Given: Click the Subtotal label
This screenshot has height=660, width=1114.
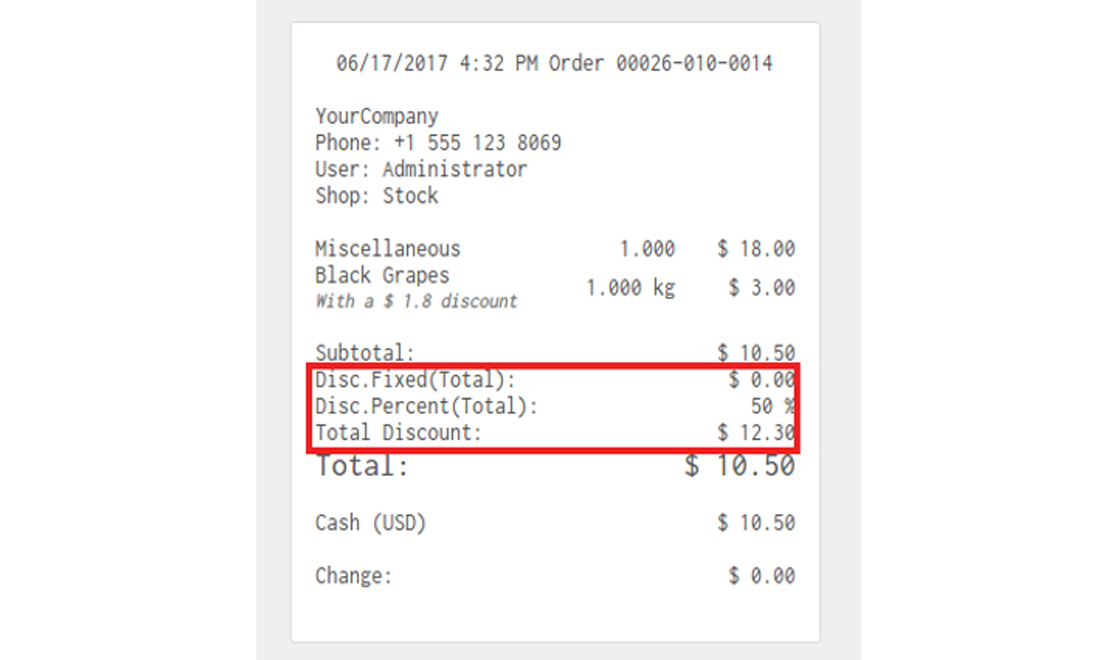Looking at the screenshot, I should (x=365, y=353).
